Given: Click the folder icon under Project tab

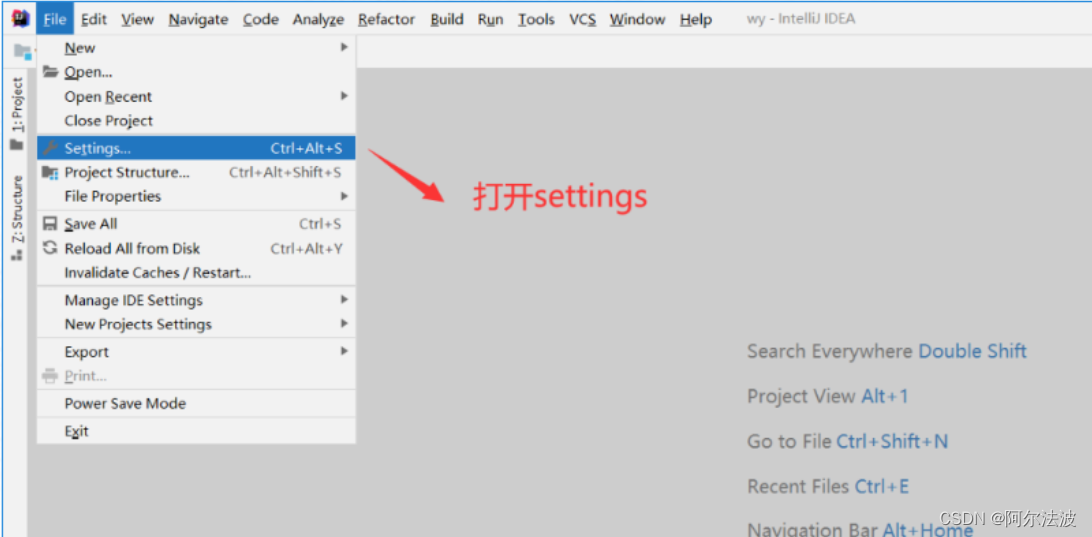Looking at the screenshot, I should pos(16,145).
